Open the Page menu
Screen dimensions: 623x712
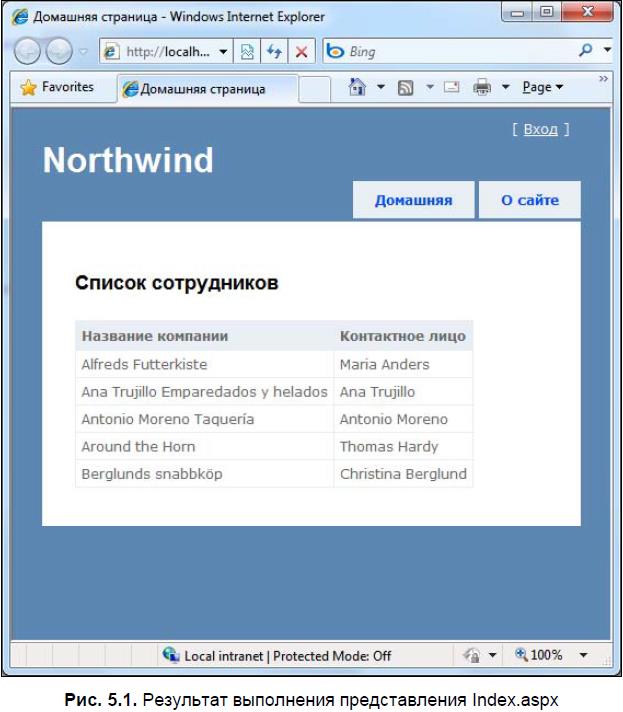point(543,87)
